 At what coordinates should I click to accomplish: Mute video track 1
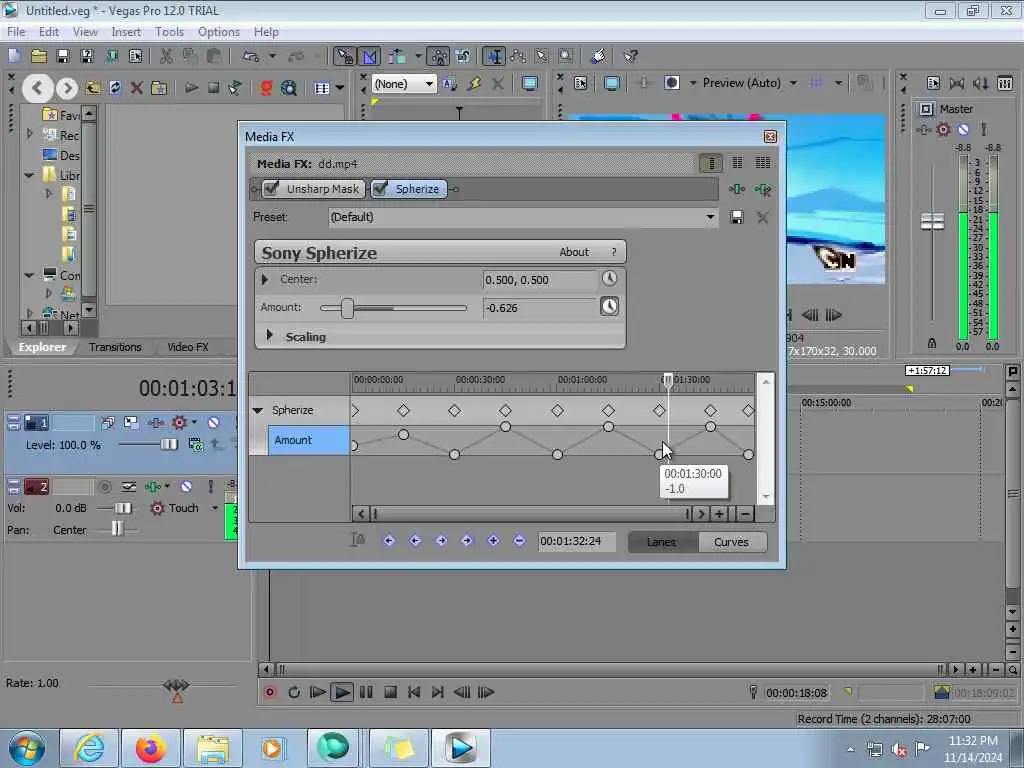(213, 423)
